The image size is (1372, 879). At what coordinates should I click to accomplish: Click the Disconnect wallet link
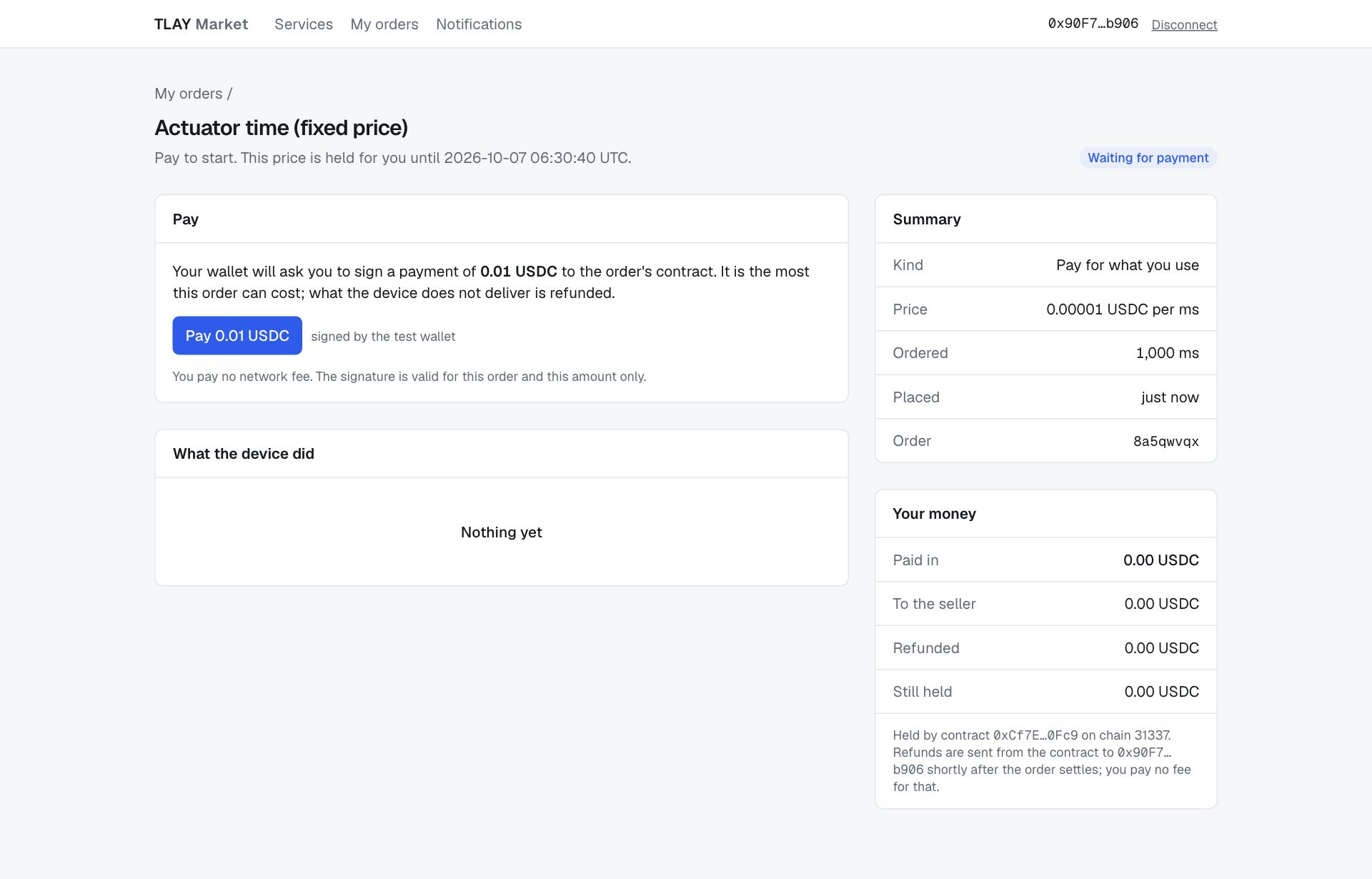click(x=1184, y=25)
